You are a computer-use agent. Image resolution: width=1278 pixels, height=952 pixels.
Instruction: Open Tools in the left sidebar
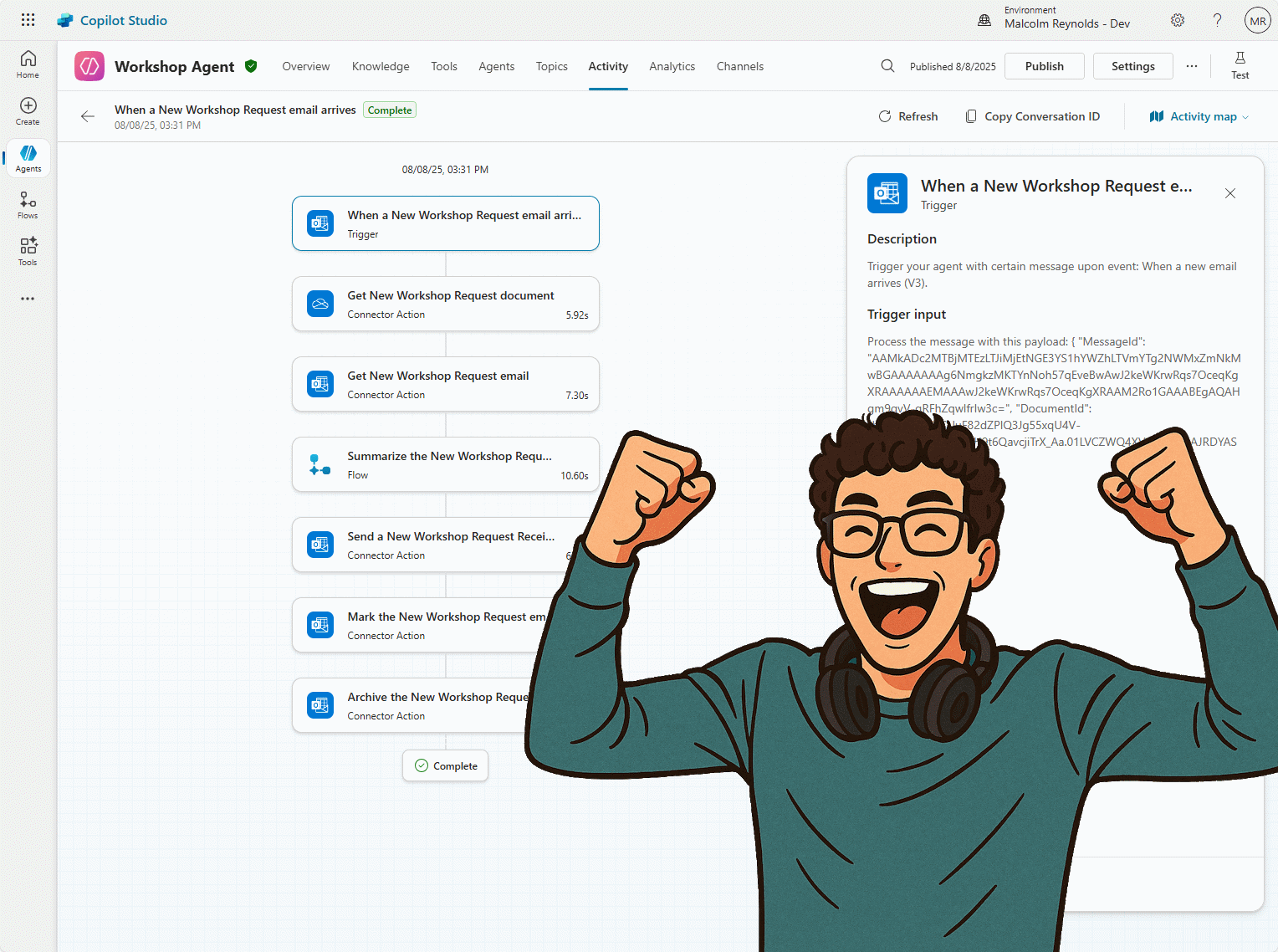tap(28, 251)
